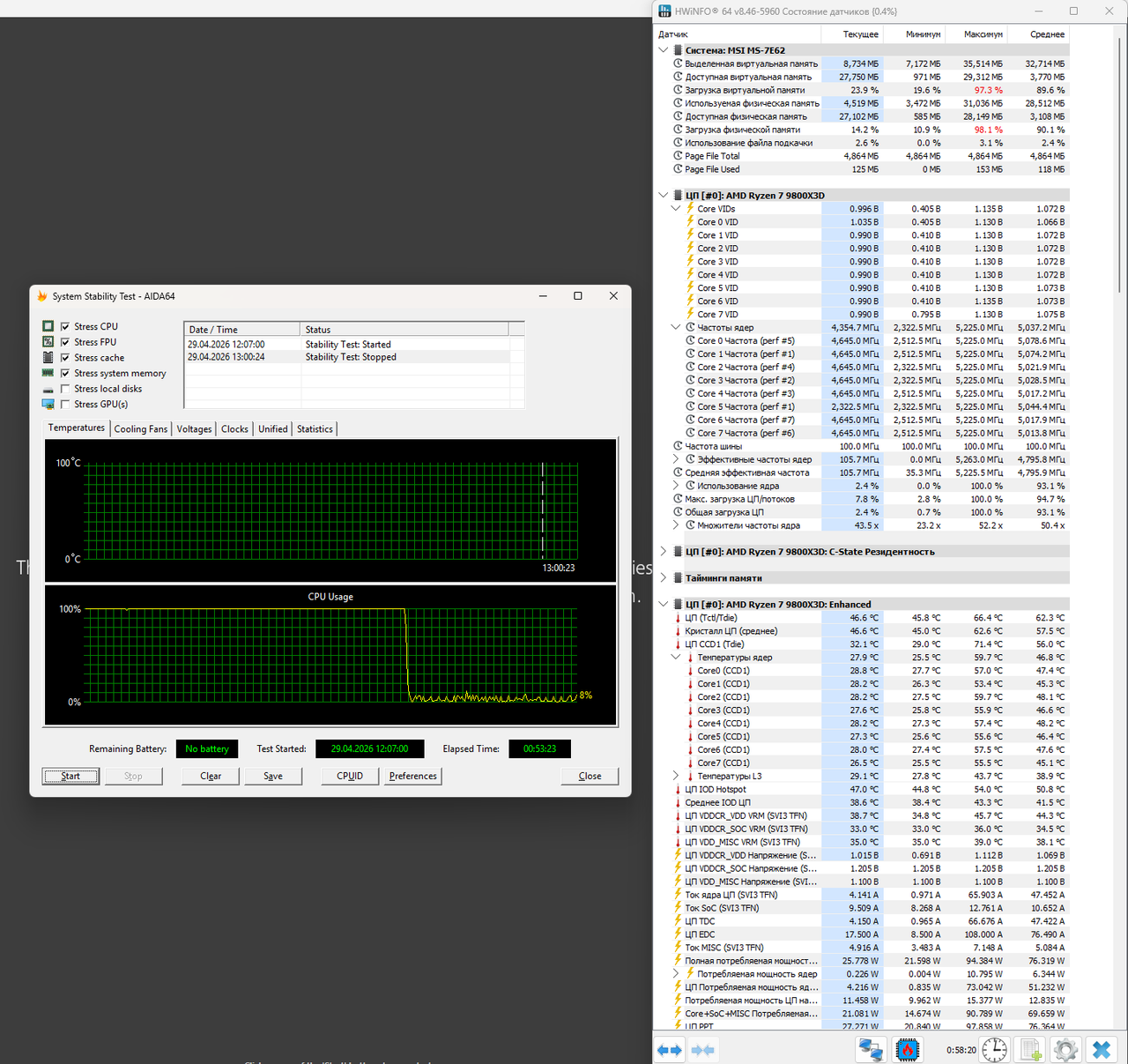Select the Stability Test: Stopped log entry
The image size is (1128, 1064).
(x=347, y=357)
